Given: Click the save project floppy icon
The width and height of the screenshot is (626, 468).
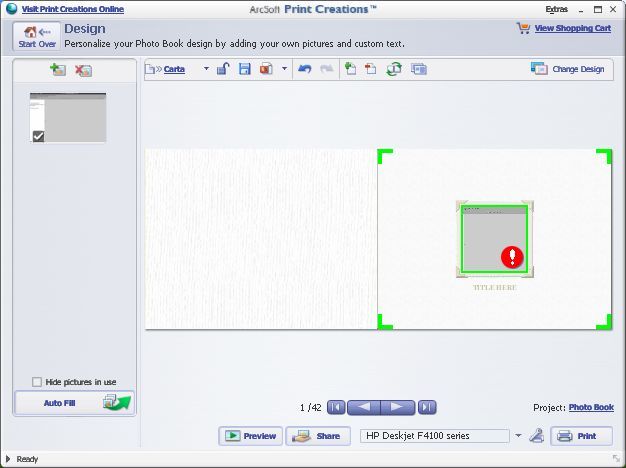Looking at the screenshot, I should [x=244, y=69].
